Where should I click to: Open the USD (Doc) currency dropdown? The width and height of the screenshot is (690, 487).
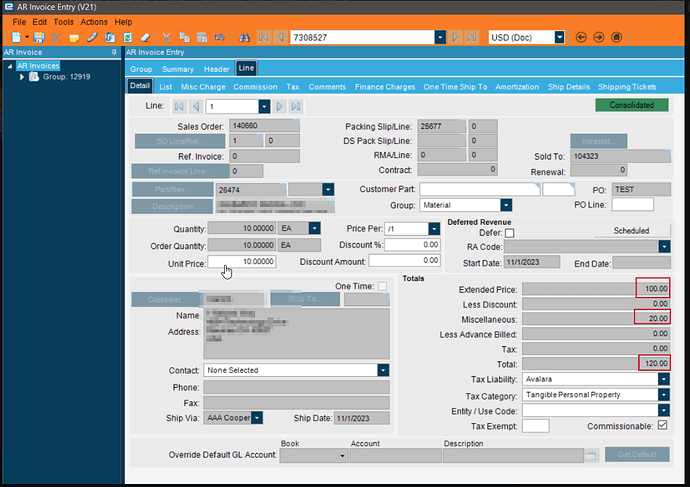tap(564, 37)
